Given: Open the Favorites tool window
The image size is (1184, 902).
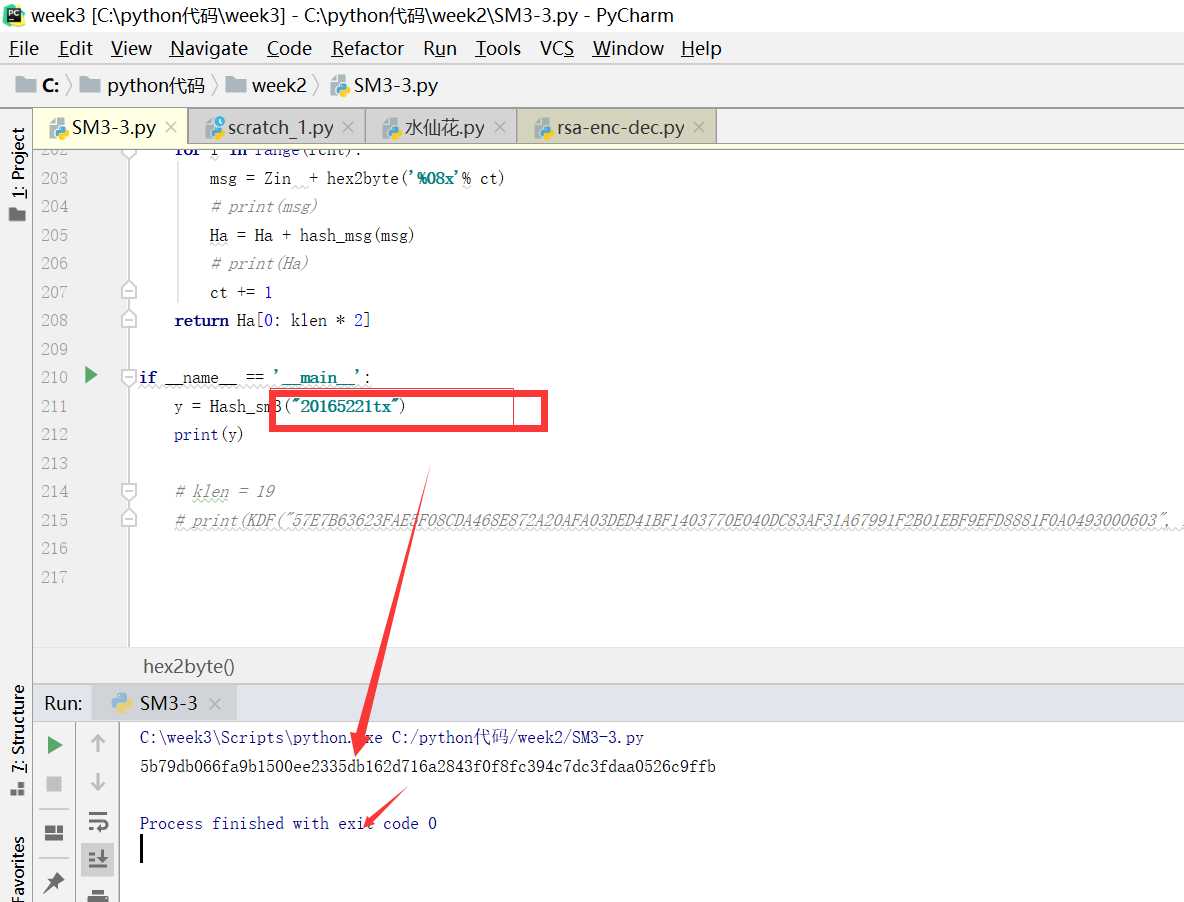Looking at the screenshot, I should [17, 868].
